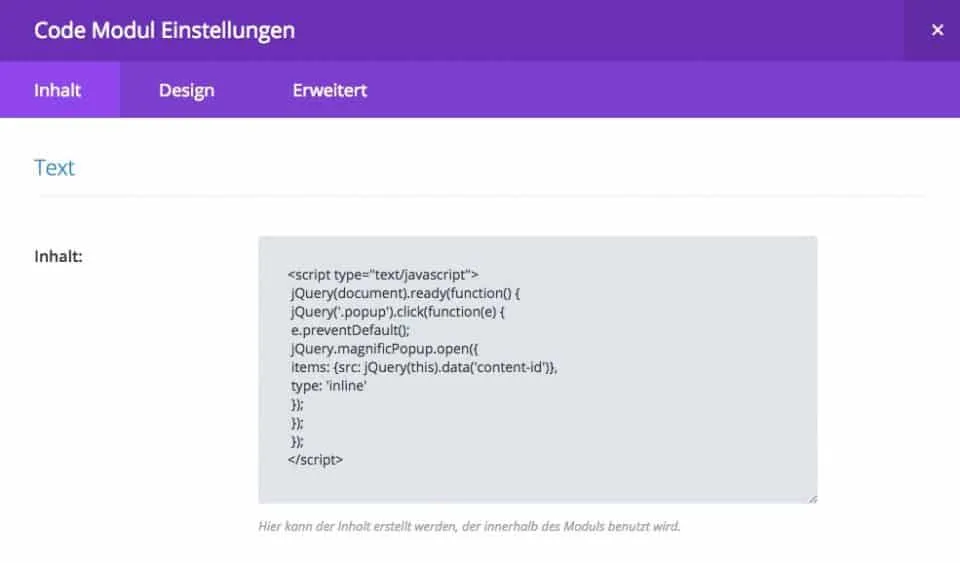Select the Erweitert tab
Viewport: 960px width, 563px height.
point(329,90)
